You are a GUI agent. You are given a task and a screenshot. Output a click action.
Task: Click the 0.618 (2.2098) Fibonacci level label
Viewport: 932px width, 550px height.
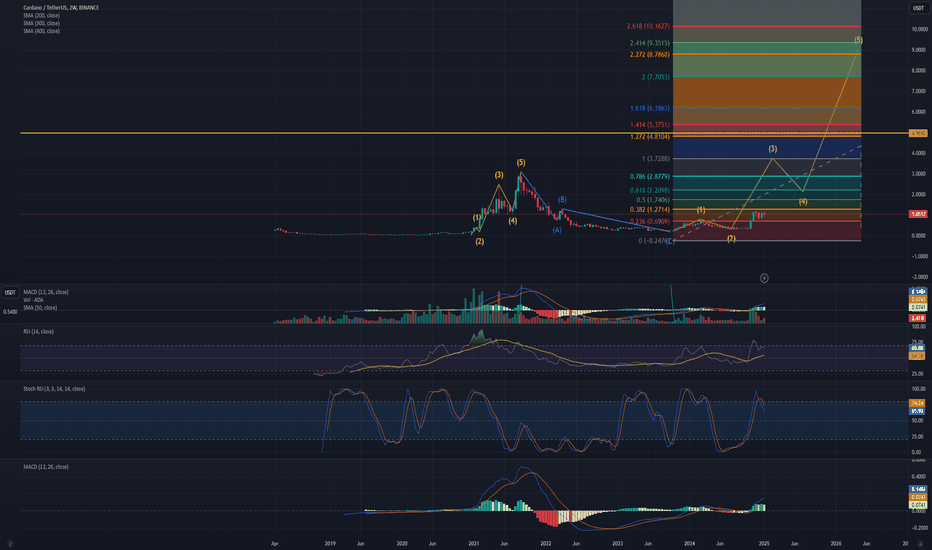(650, 190)
